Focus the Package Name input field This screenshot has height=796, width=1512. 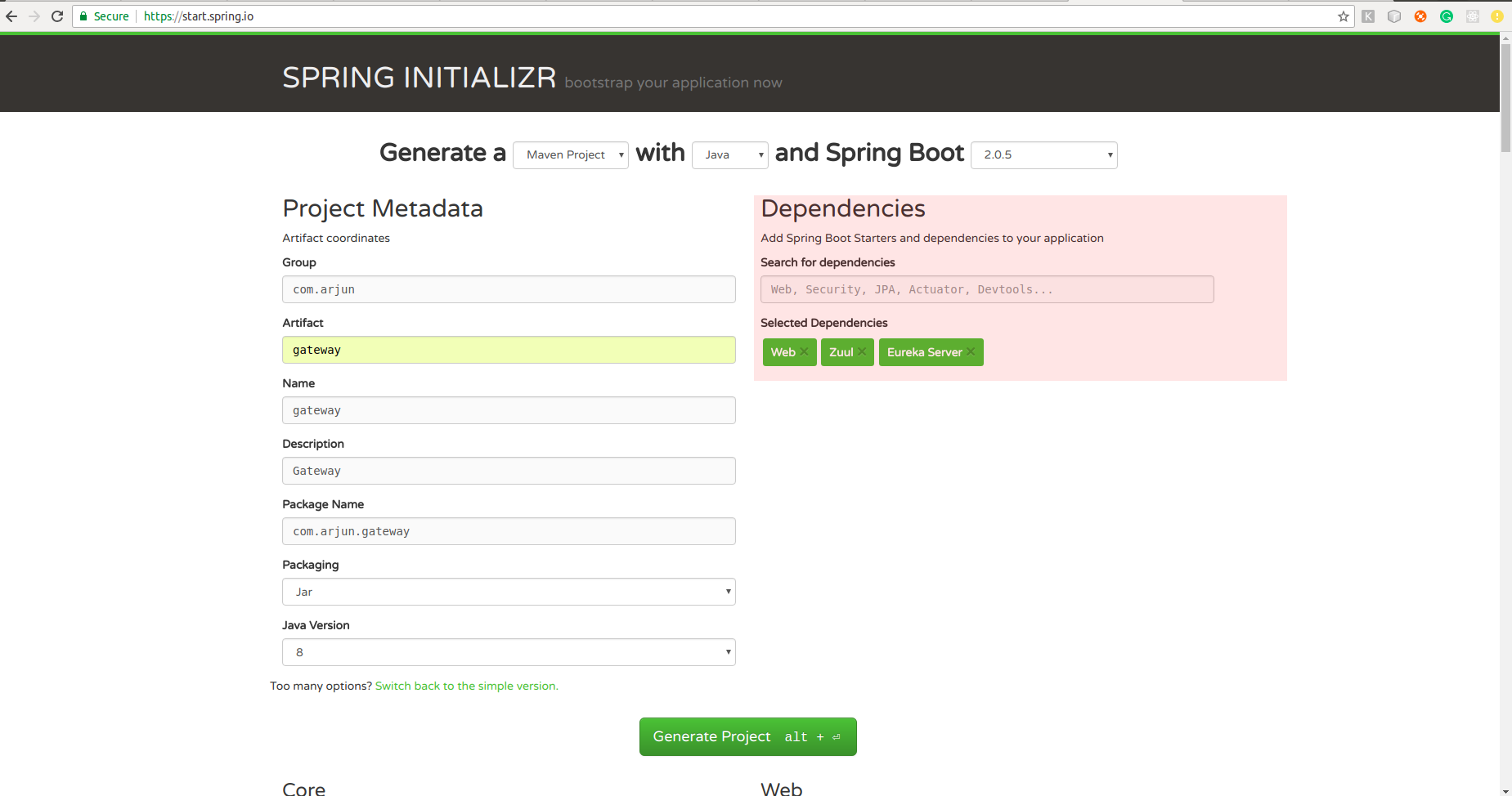[x=509, y=531]
